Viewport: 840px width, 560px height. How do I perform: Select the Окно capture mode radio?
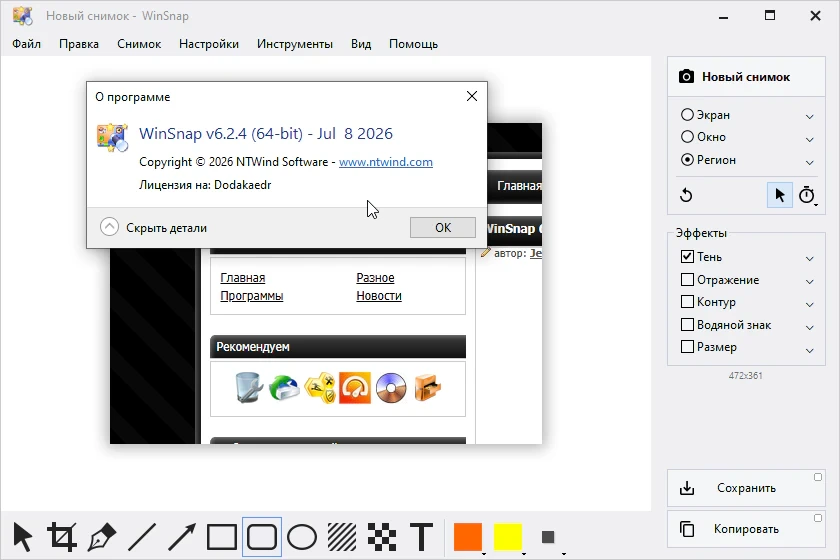click(x=687, y=137)
